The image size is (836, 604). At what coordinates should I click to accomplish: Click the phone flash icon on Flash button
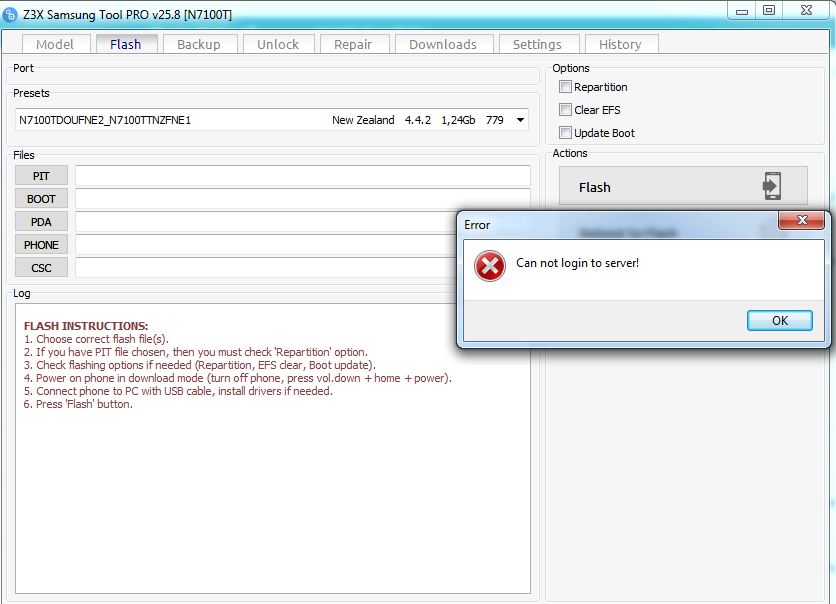pos(771,186)
